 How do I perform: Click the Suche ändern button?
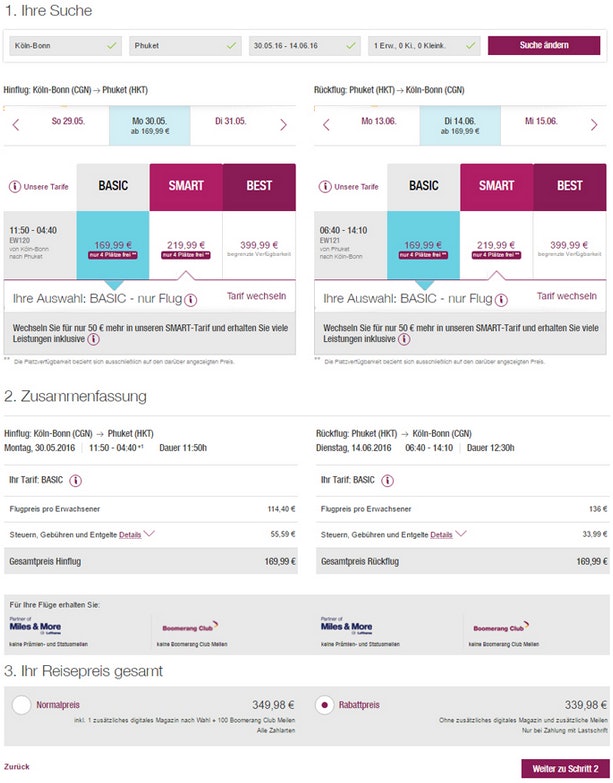pos(543,46)
